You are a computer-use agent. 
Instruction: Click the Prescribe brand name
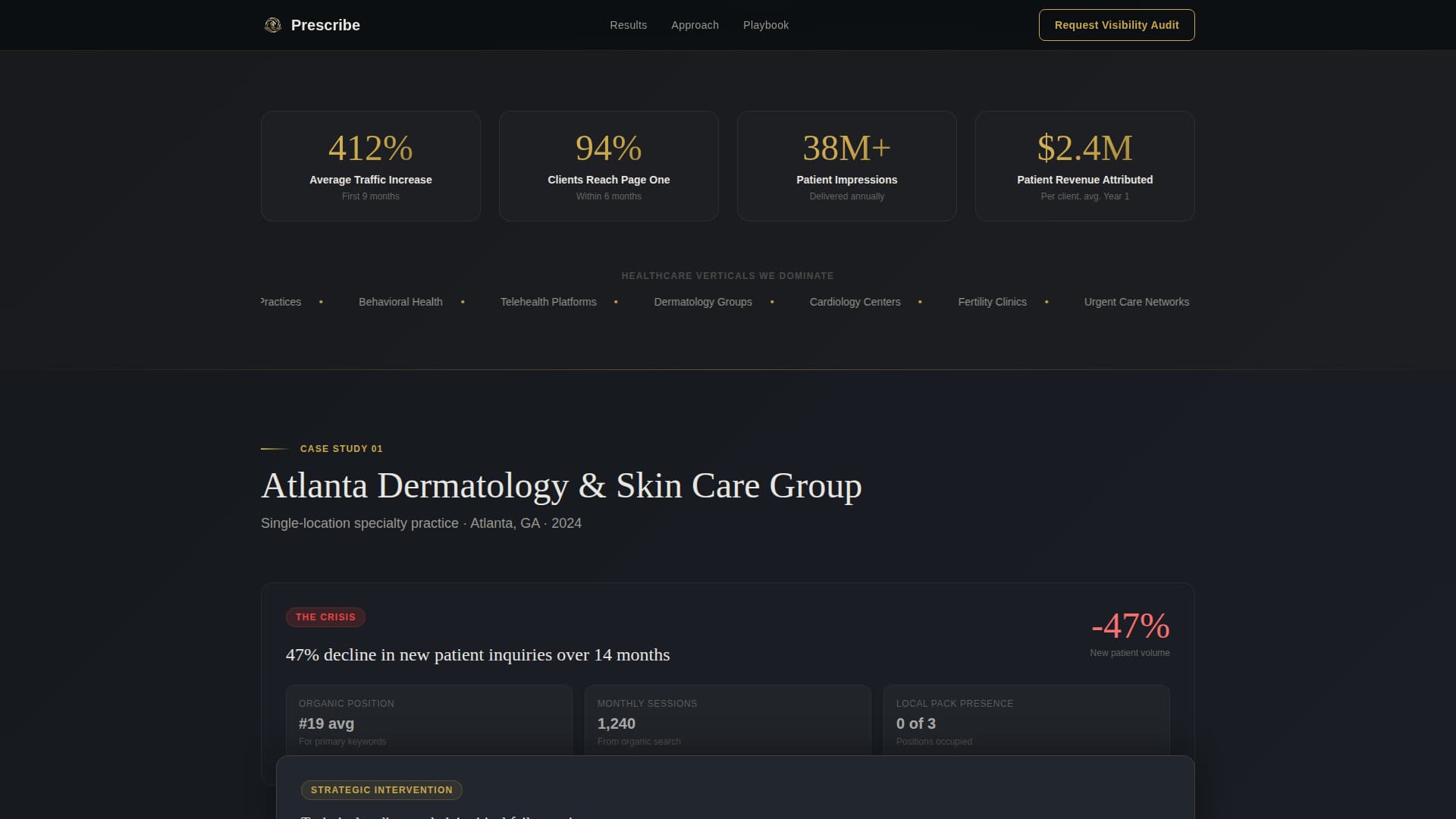click(x=325, y=25)
